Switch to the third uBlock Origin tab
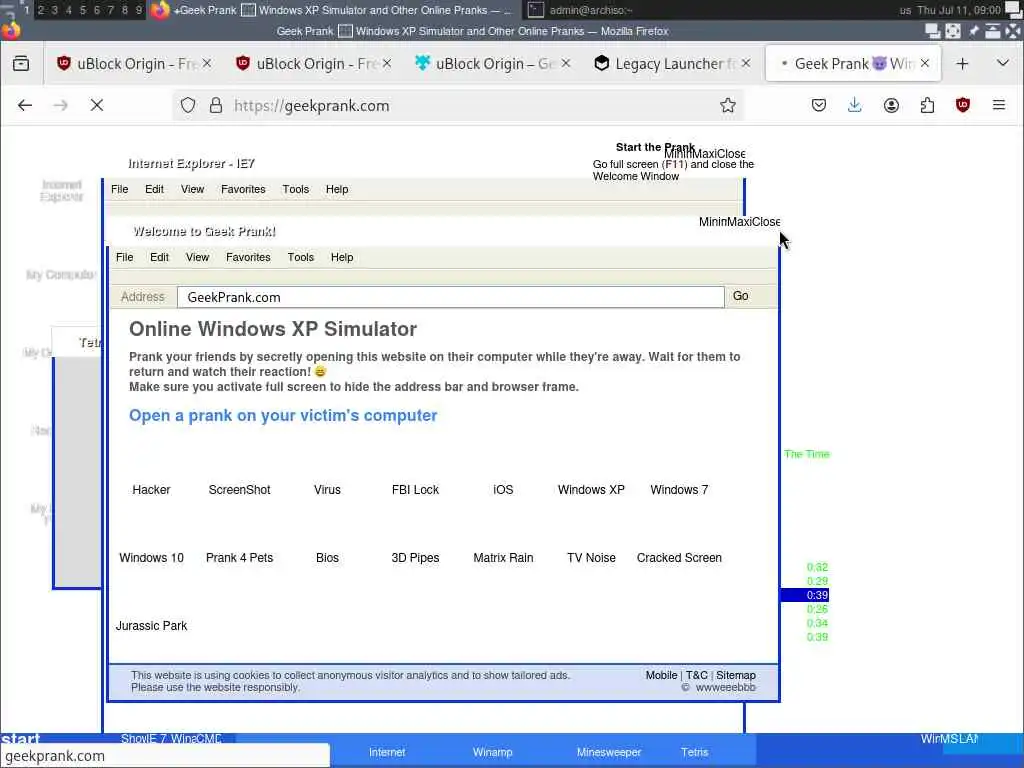Image resolution: width=1024 pixels, height=768 pixels. click(x=493, y=63)
